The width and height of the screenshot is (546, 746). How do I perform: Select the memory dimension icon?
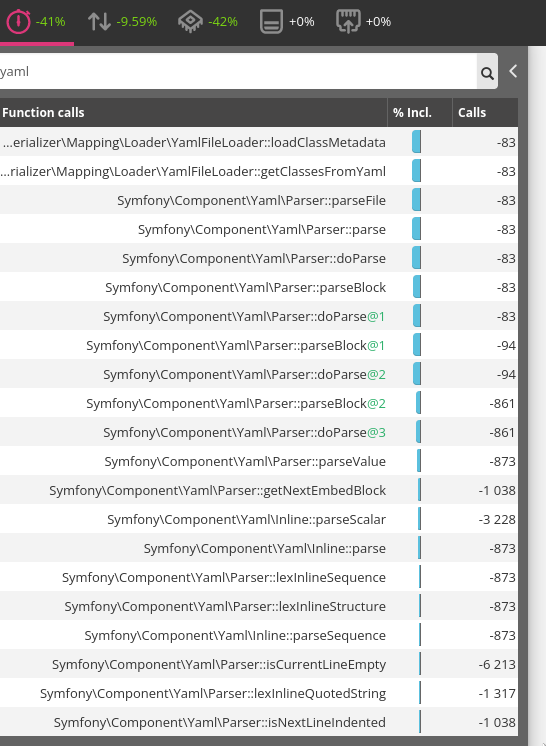tap(272, 21)
